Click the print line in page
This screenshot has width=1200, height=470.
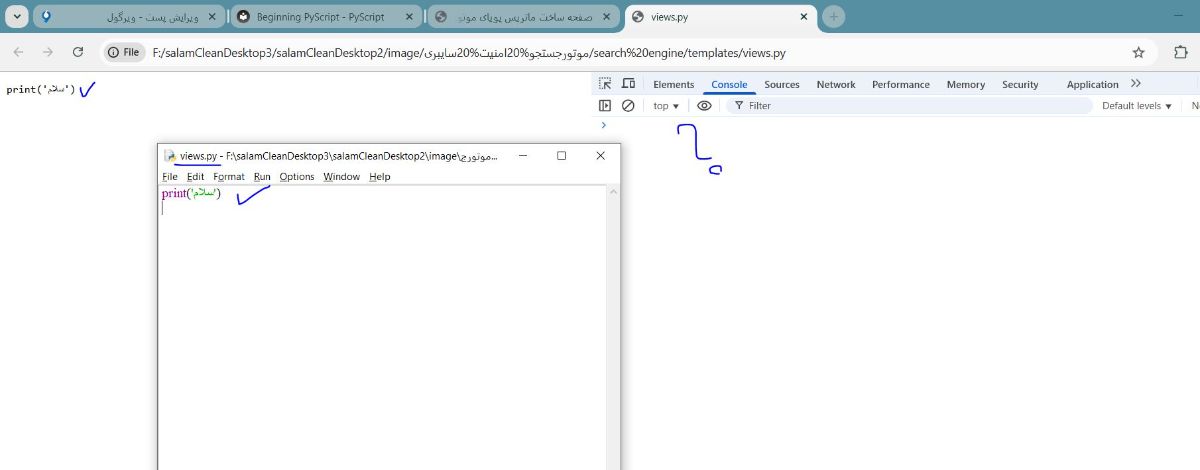pos(41,89)
